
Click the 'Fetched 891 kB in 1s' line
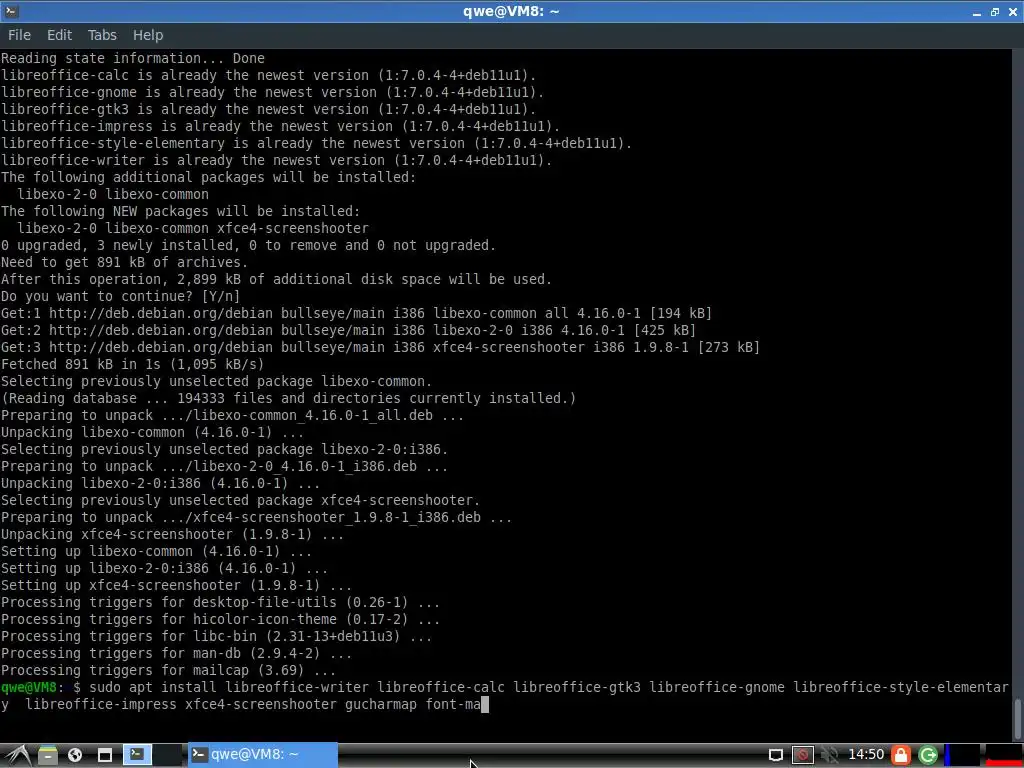click(132, 364)
